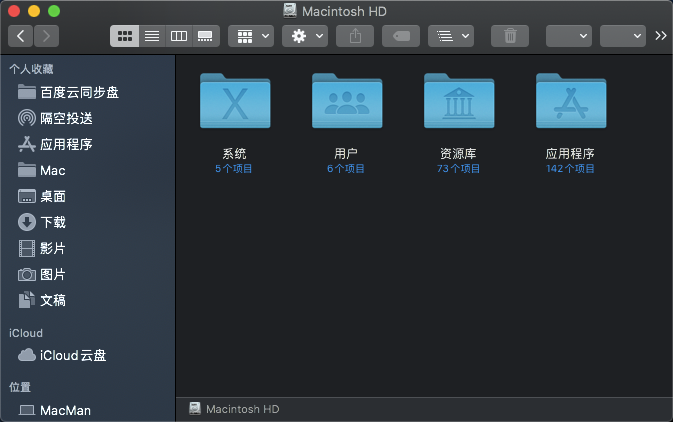Click the 个人收藏 sidebar section header
Viewport: 673px width, 422px height.
click(31, 69)
